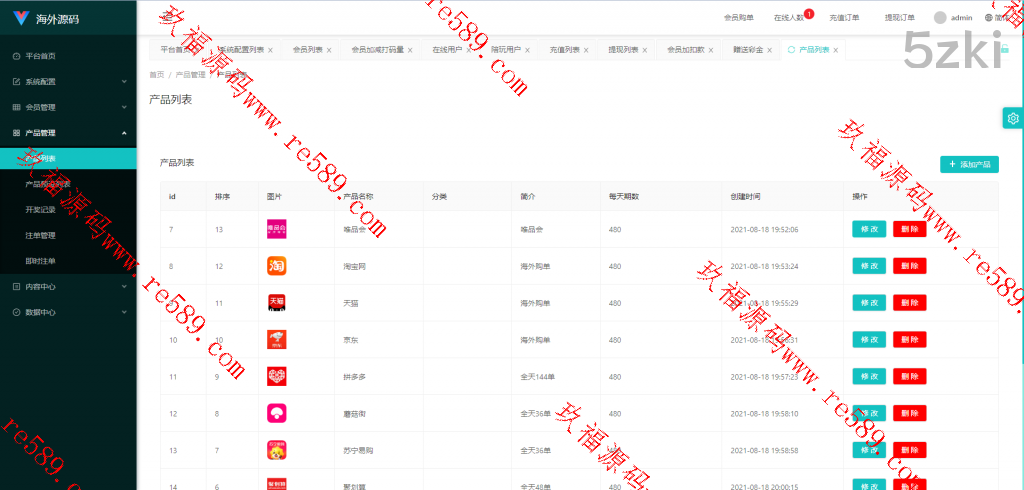
Task: Click the 京东 product icon
Action: pyautogui.click(x=277, y=340)
